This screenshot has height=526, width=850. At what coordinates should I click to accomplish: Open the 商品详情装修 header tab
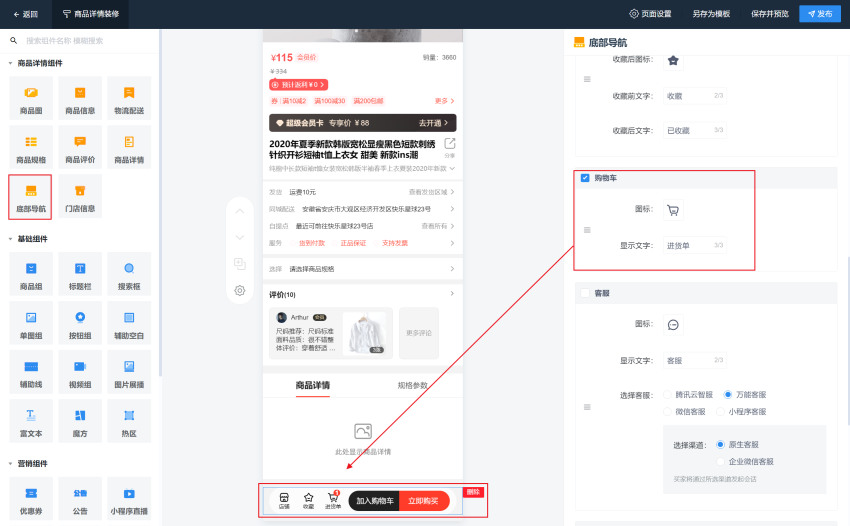tap(91, 14)
